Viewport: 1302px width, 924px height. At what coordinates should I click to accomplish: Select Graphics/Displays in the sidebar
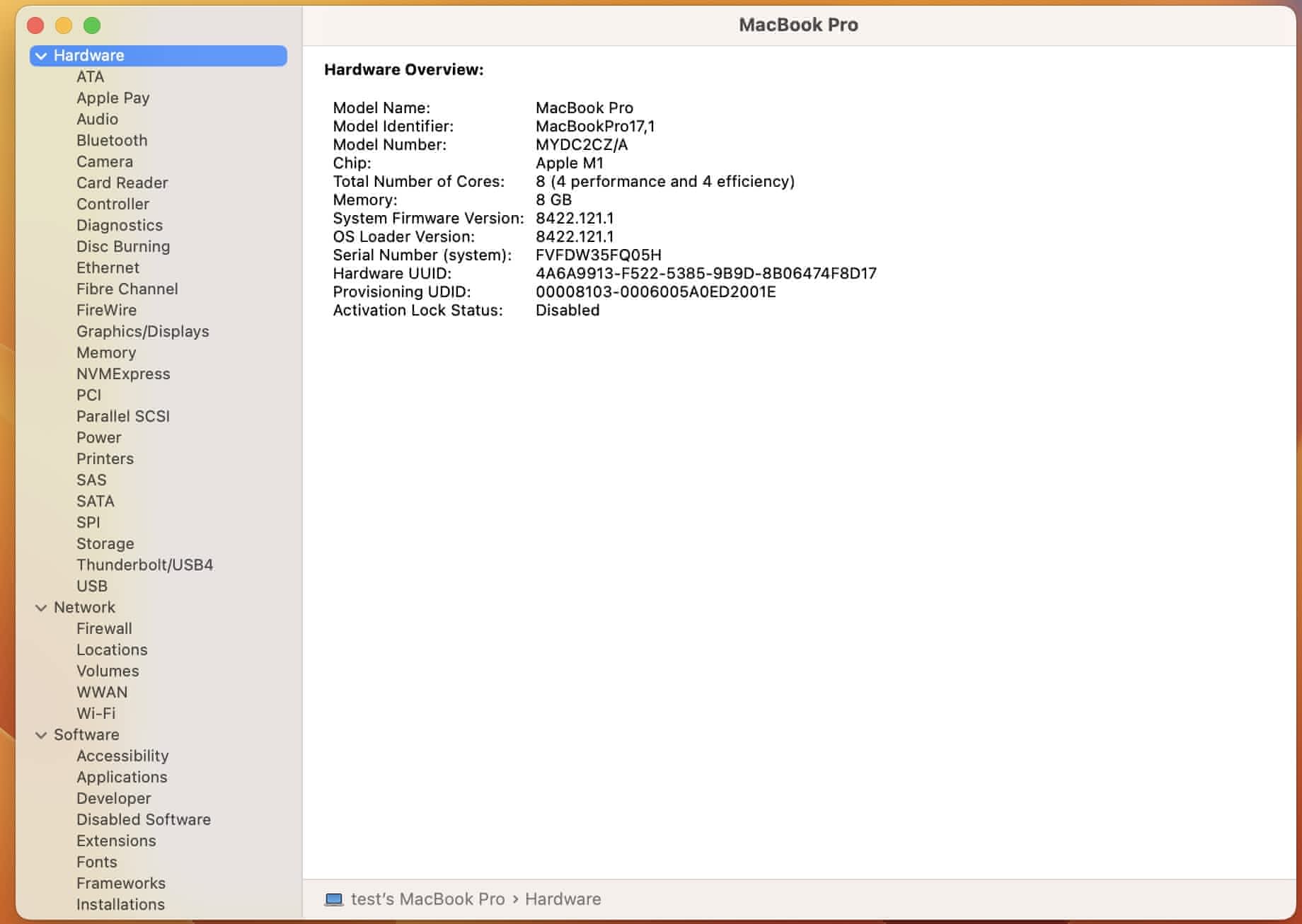[143, 331]
